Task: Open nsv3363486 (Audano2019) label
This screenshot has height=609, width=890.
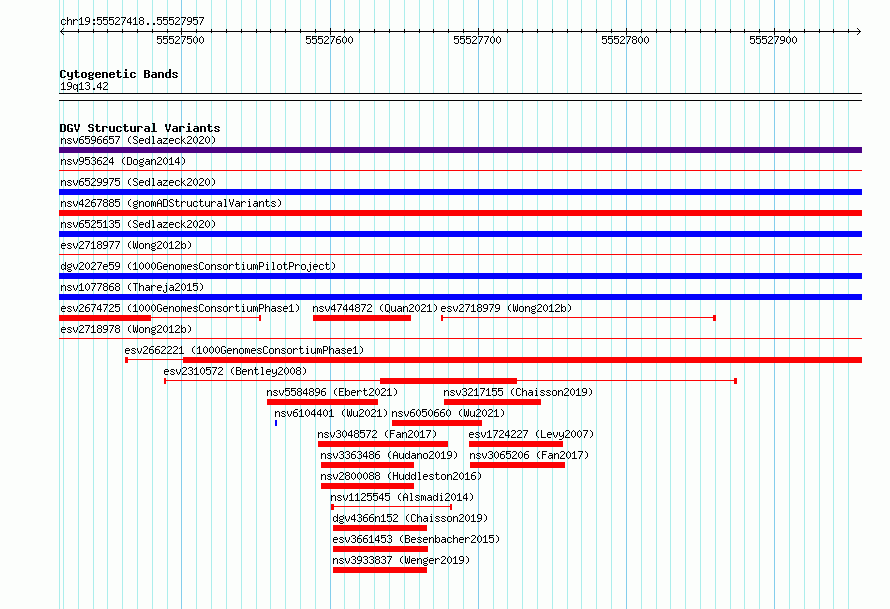Action: [389, 455]
